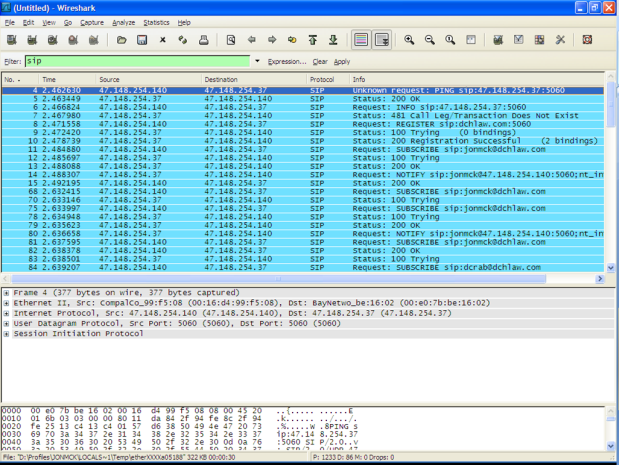Open help lifebuoy icon
619x465 pixels.
click(587, 40)
